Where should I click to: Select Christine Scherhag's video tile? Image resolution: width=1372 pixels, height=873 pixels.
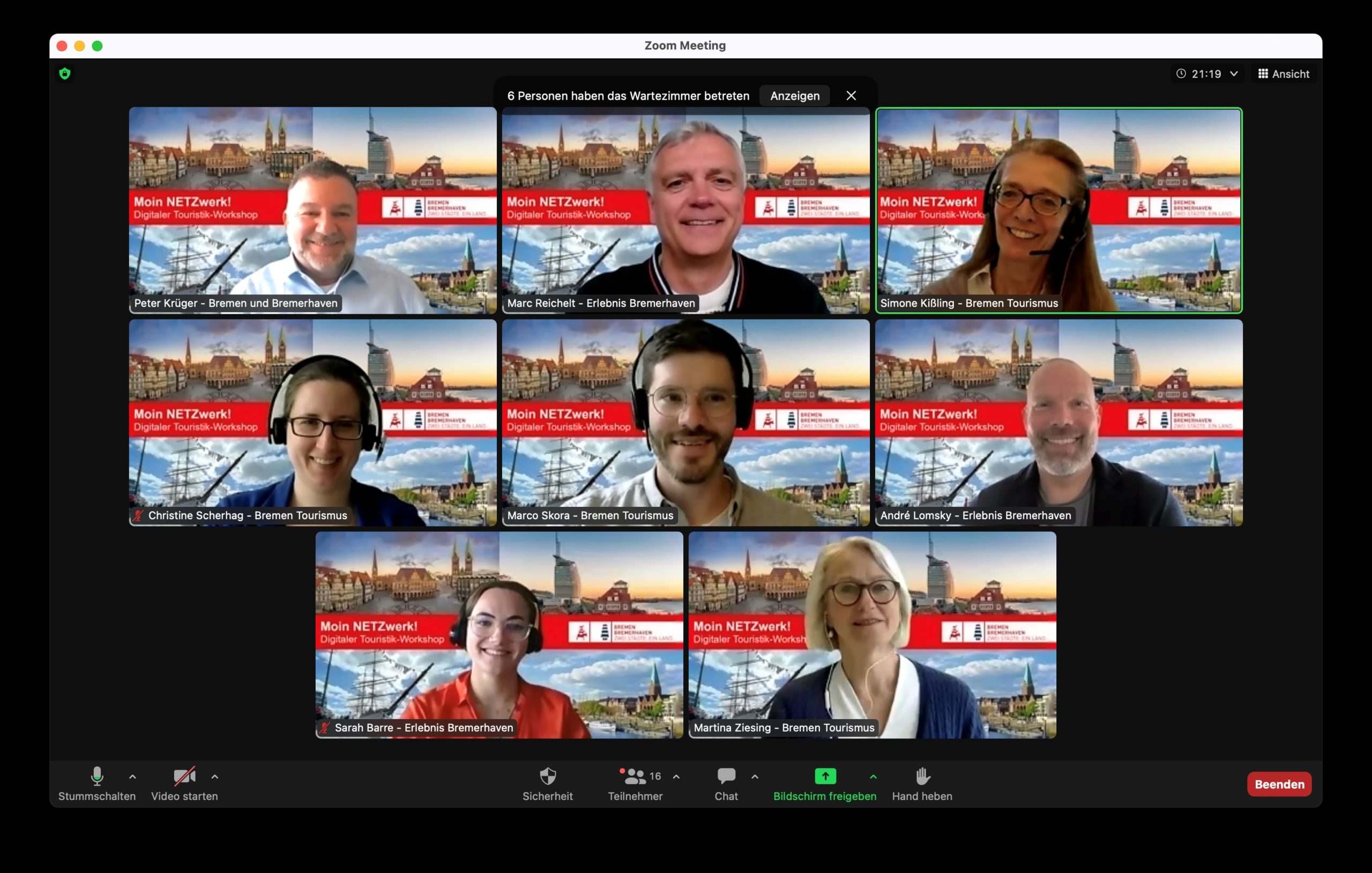pyautogui.click(x=313, y=423)
